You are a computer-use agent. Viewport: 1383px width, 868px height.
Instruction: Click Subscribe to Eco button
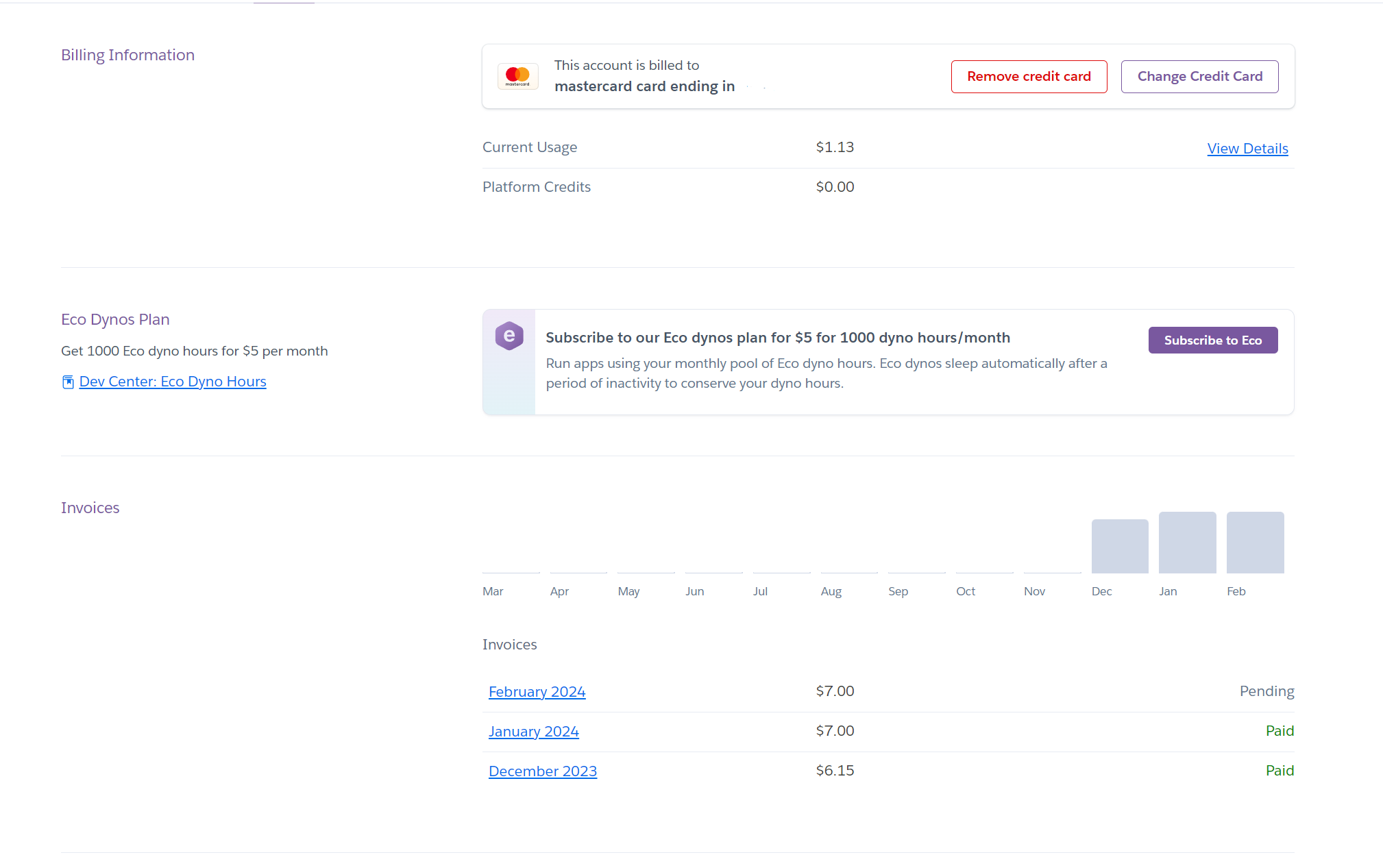[x=1212, y=340]
